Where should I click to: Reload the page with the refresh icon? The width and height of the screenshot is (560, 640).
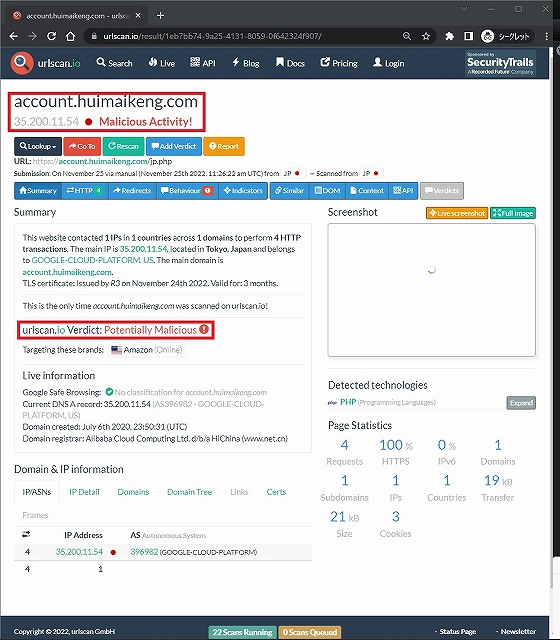(x=51, y=36)
